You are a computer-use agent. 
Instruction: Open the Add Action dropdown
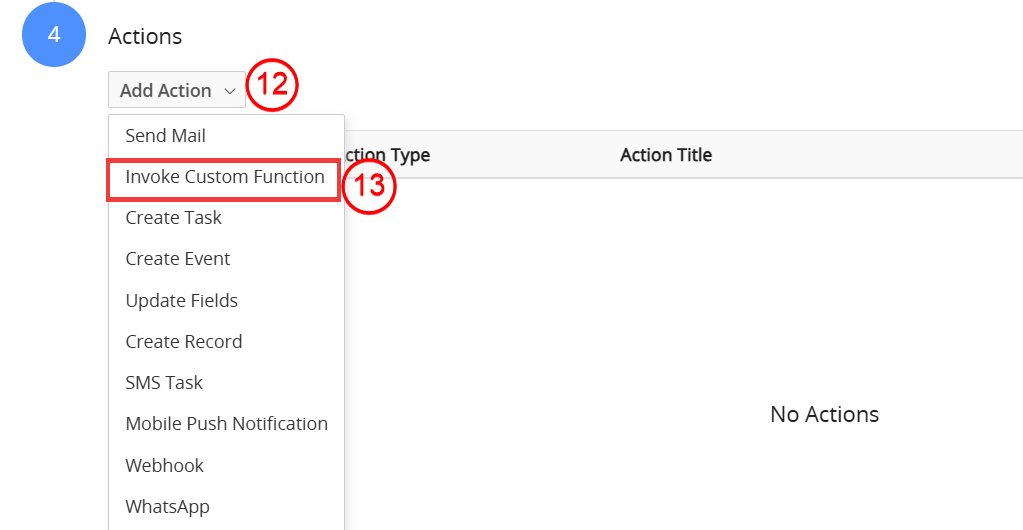(x=177, y=90)
